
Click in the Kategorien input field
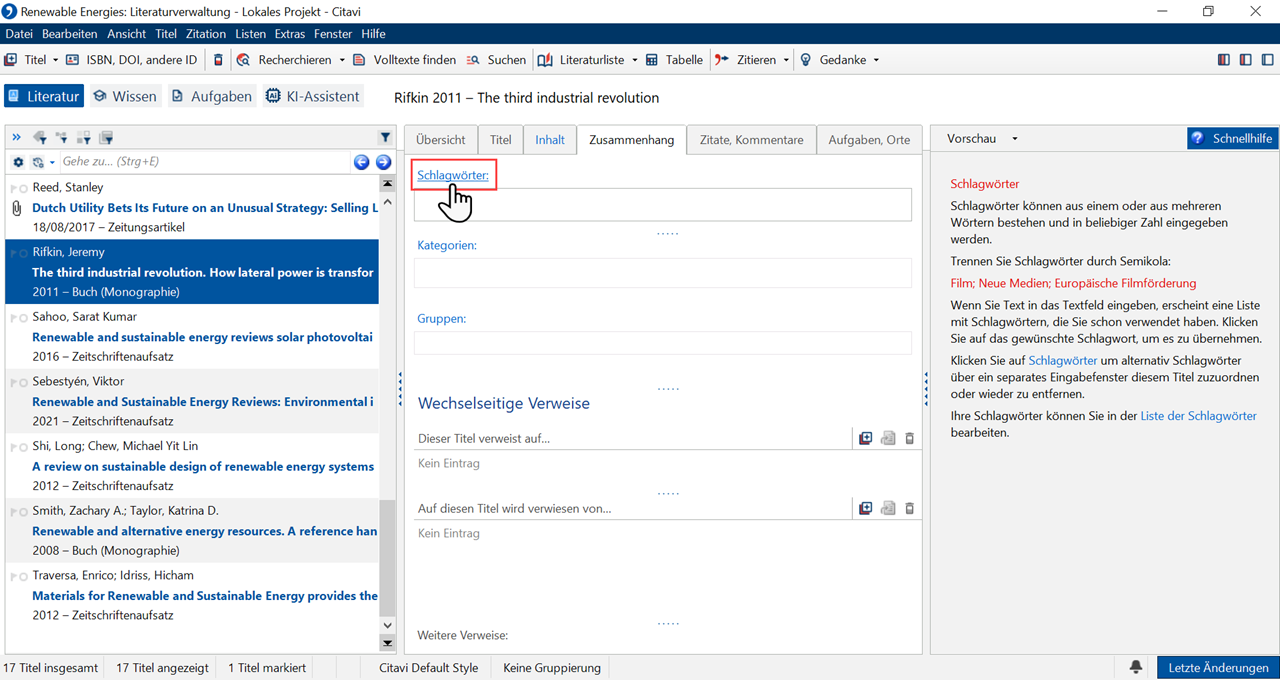point(662,273)
